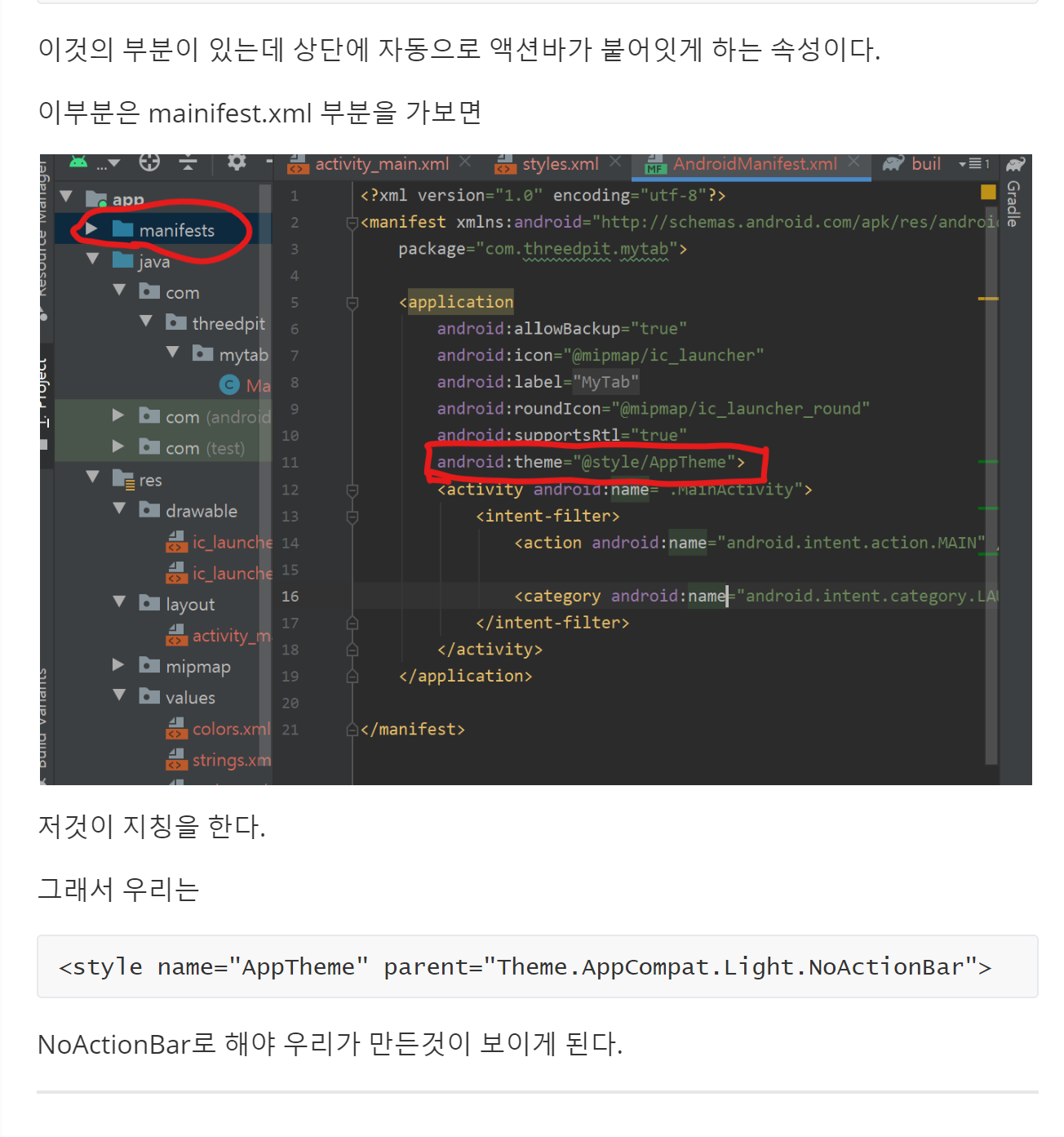Collapse the values folder arrow
Viewport: 1064px width, 1137px height.
tap(120, 695)
